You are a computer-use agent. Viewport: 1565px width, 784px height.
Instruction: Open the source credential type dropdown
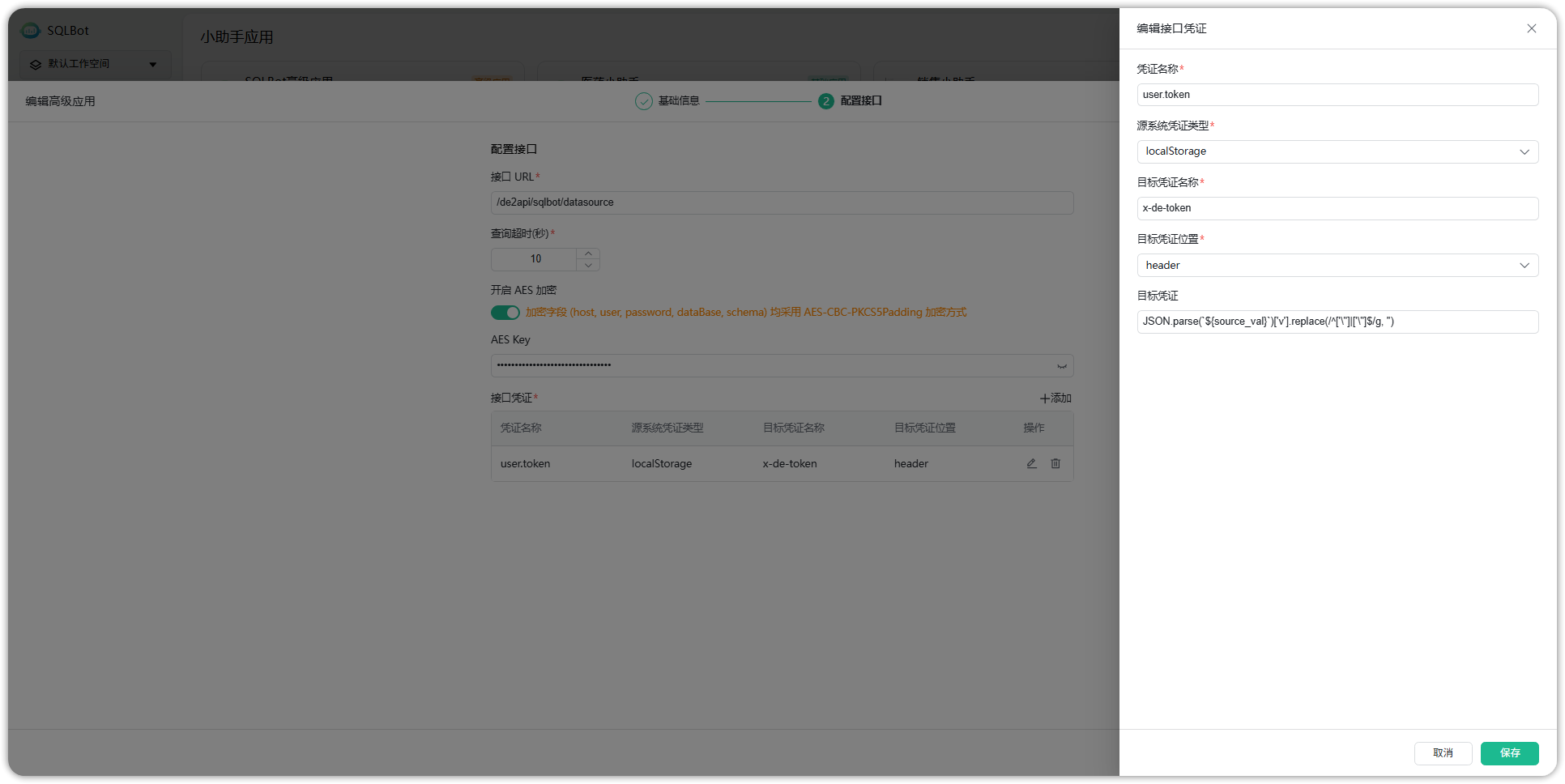tap(1337, 151)
